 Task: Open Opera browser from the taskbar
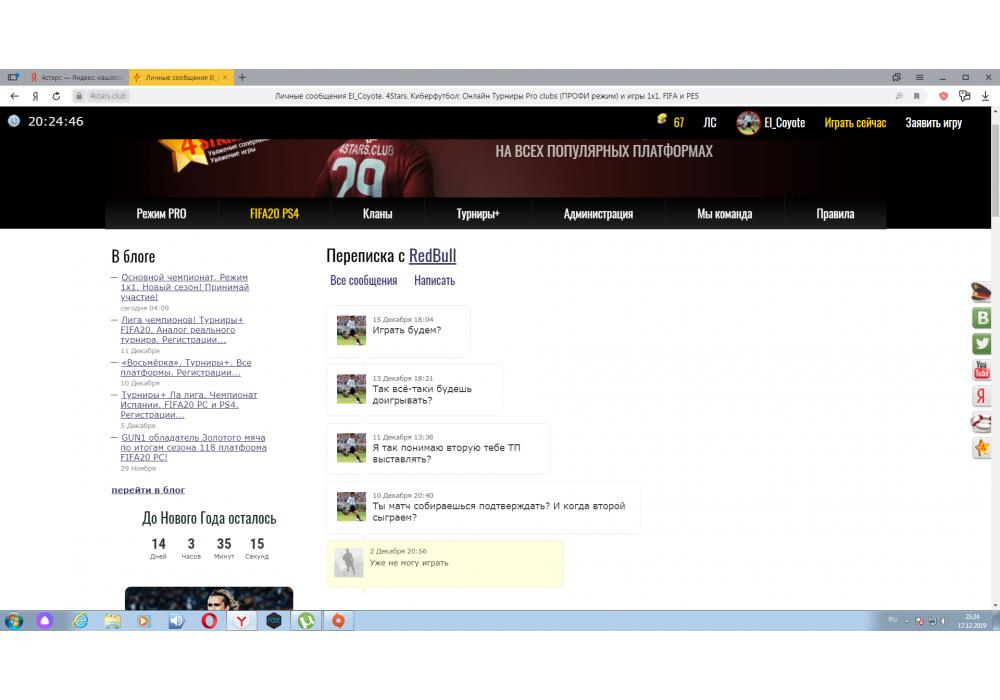[209, 620]
